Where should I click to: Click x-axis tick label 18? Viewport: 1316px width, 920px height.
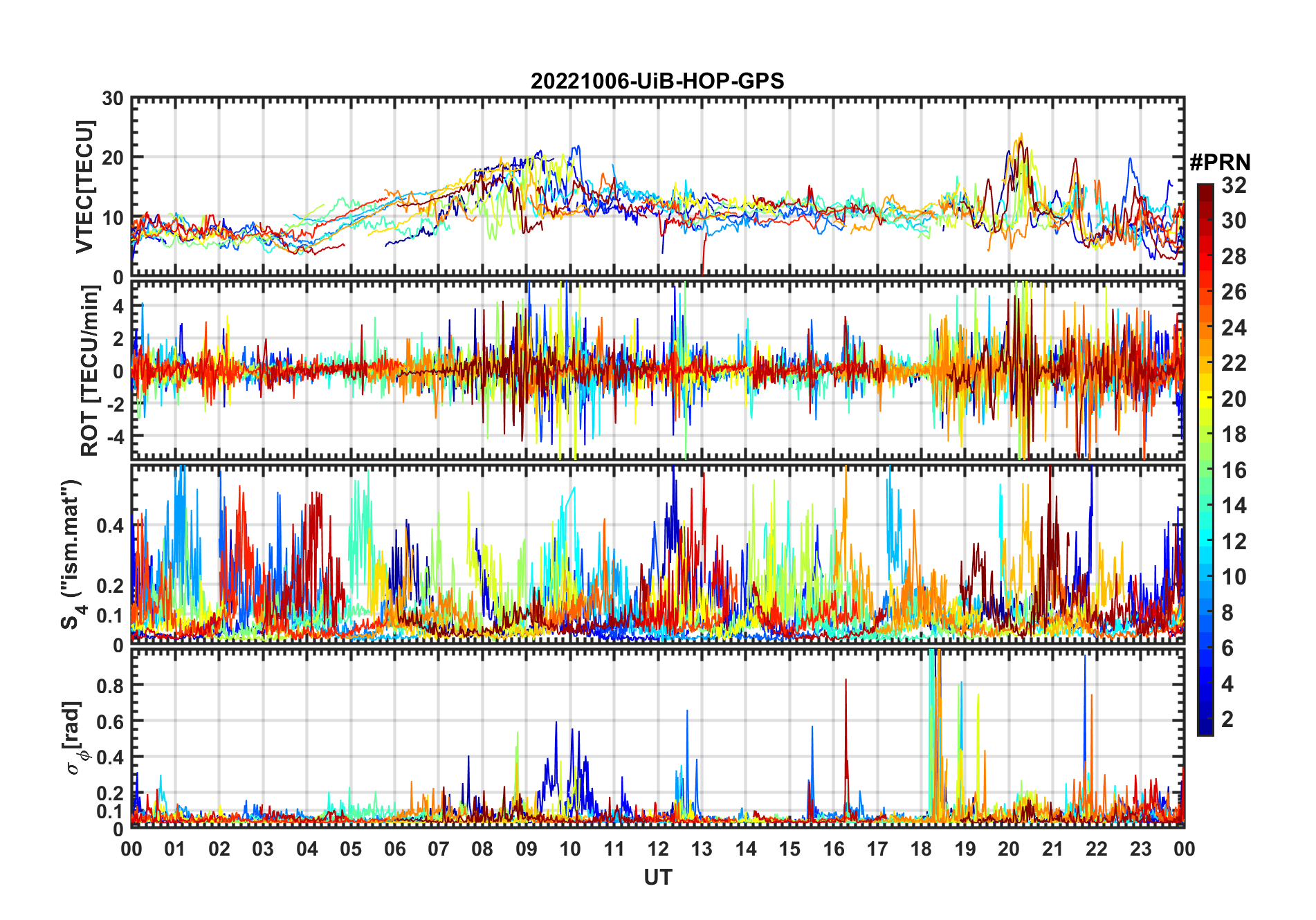[x=921, y=849]
